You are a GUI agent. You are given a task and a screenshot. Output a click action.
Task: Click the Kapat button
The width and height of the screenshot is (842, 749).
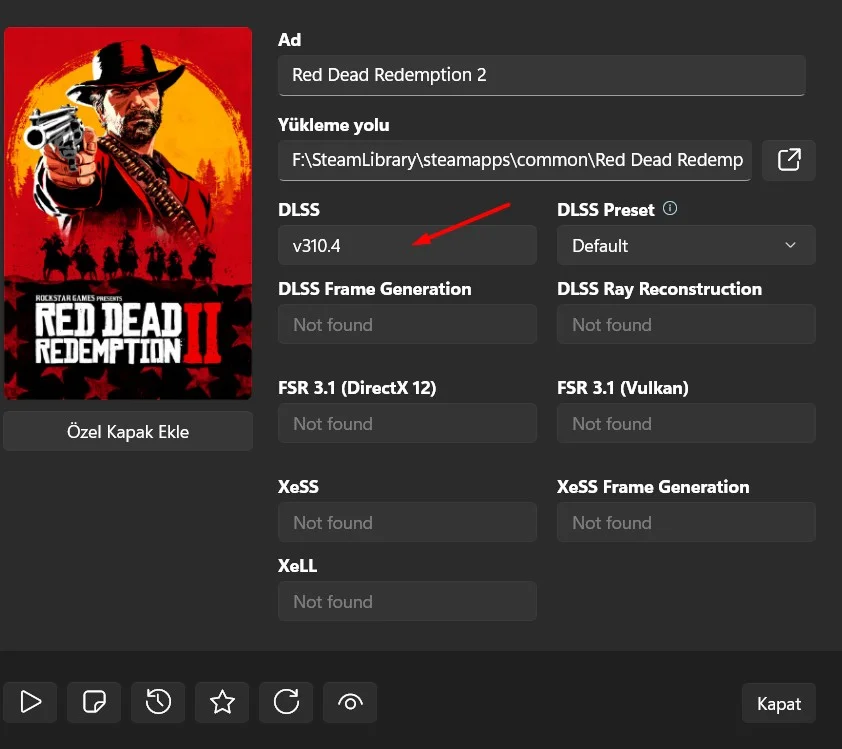pos(779,703)
